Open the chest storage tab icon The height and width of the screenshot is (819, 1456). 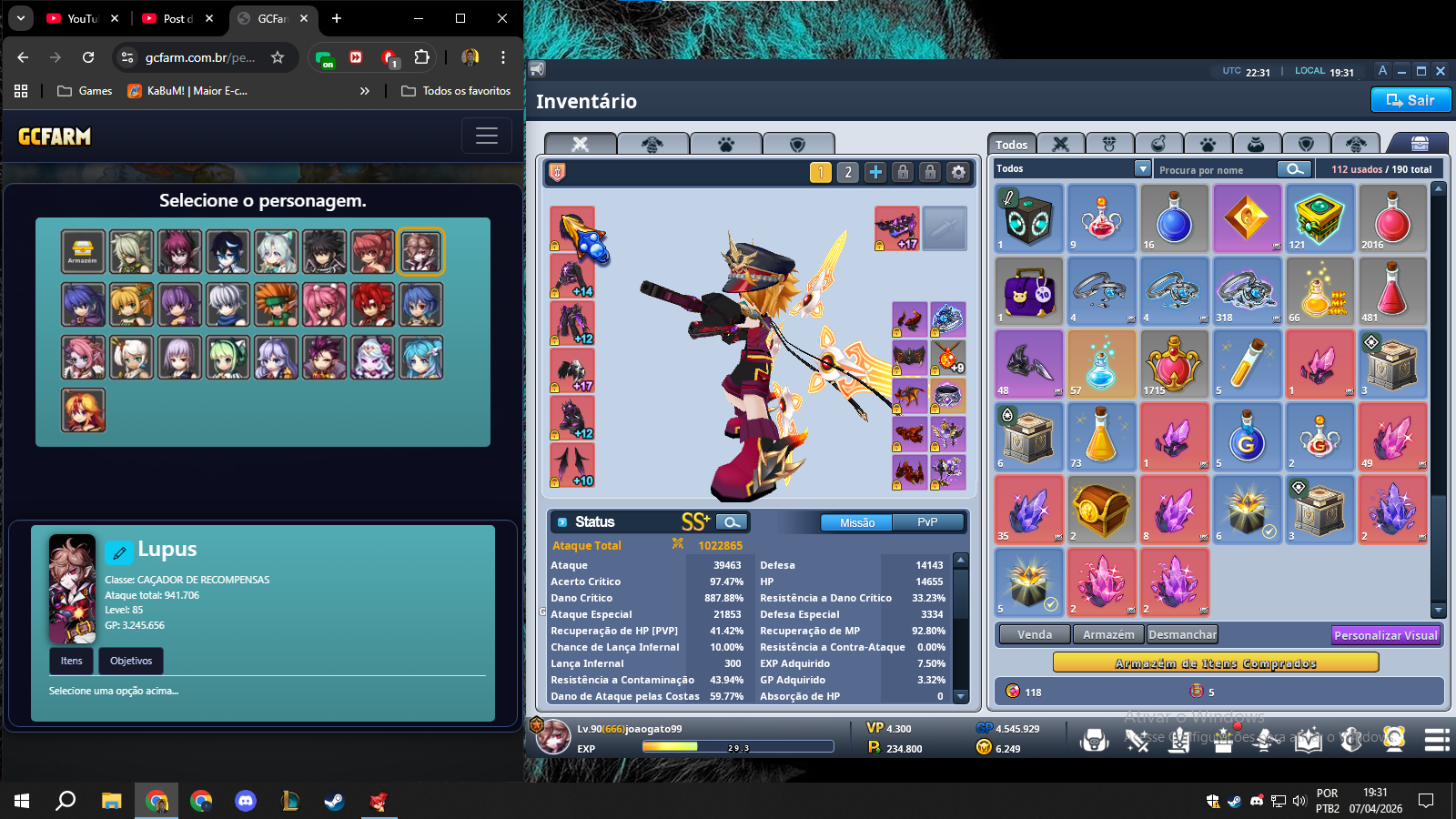(1419, 144)
